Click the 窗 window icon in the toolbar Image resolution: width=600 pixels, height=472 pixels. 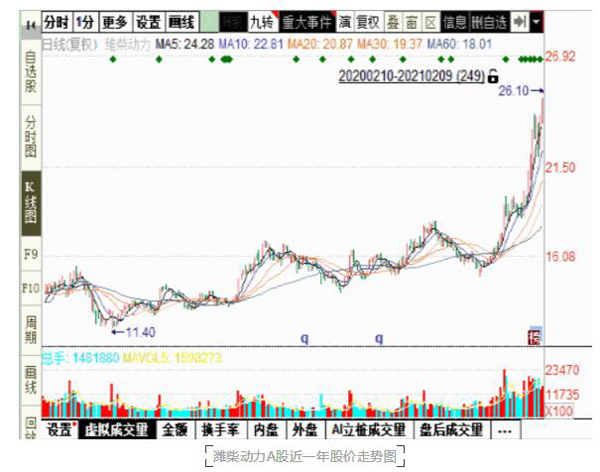point(411,21)
